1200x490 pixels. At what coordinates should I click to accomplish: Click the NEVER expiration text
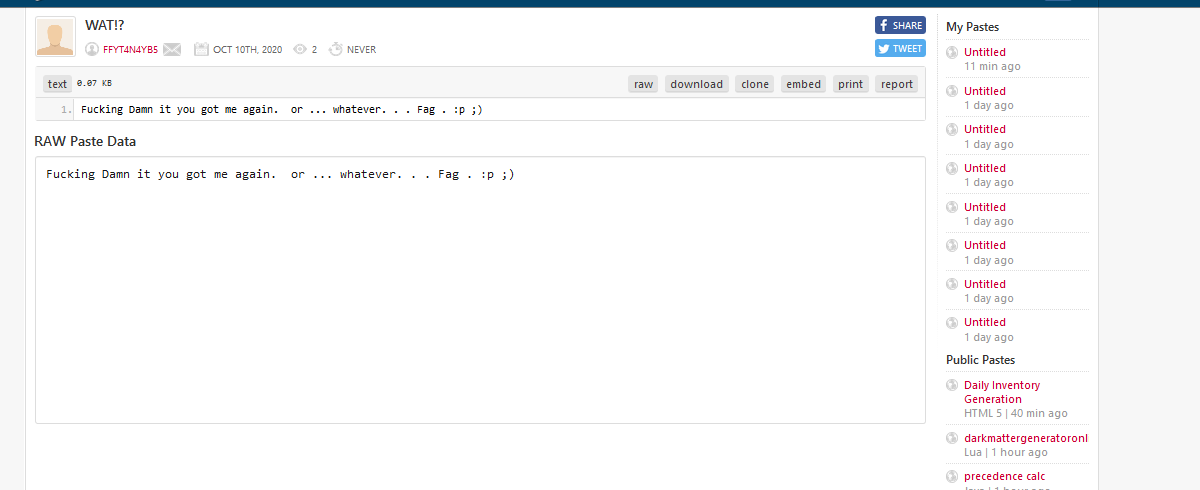pyautogui.click(x=362, y=49)
